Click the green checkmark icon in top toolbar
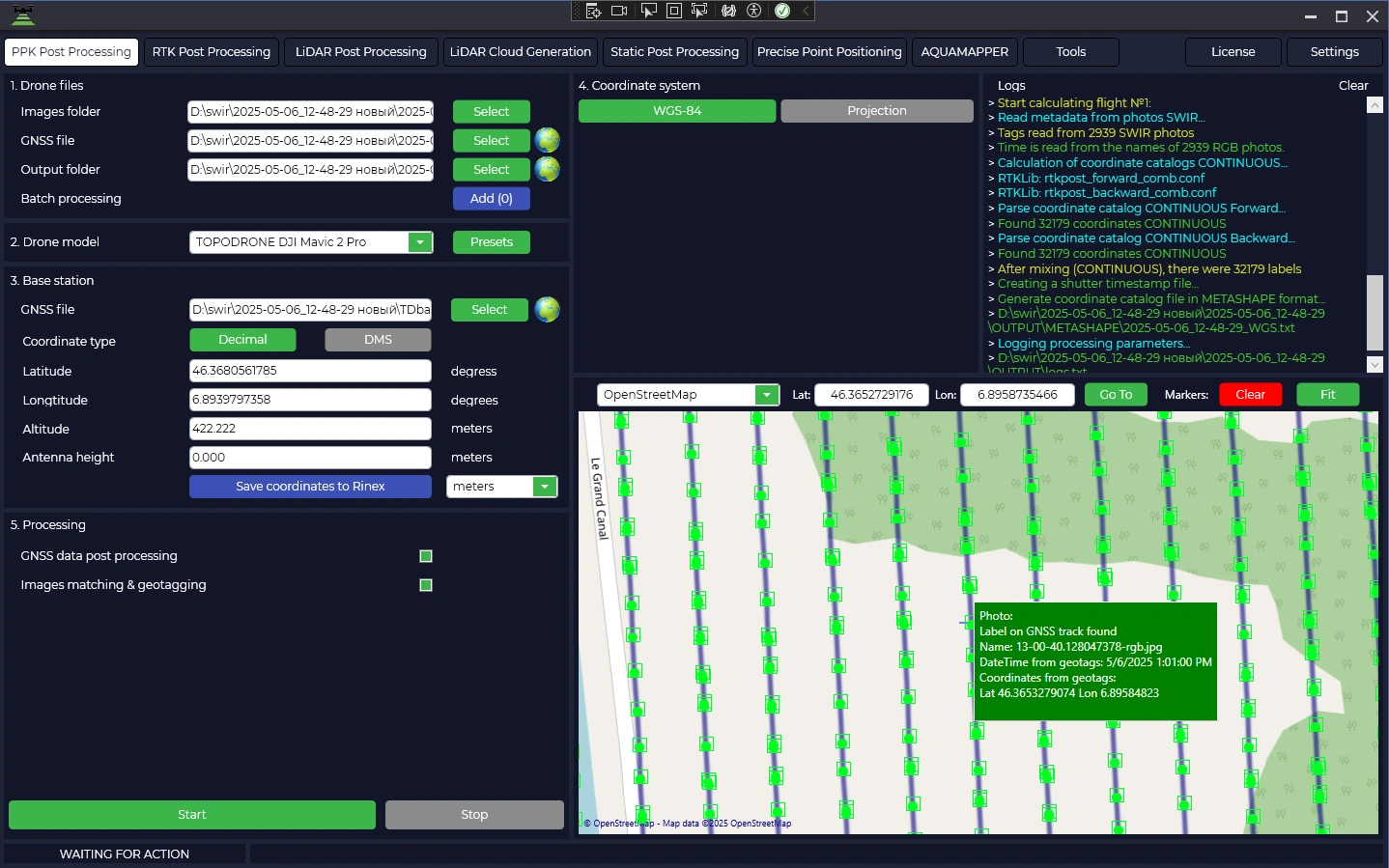Viewport: 1389px width, 868px height. click(x=782, y=11)
